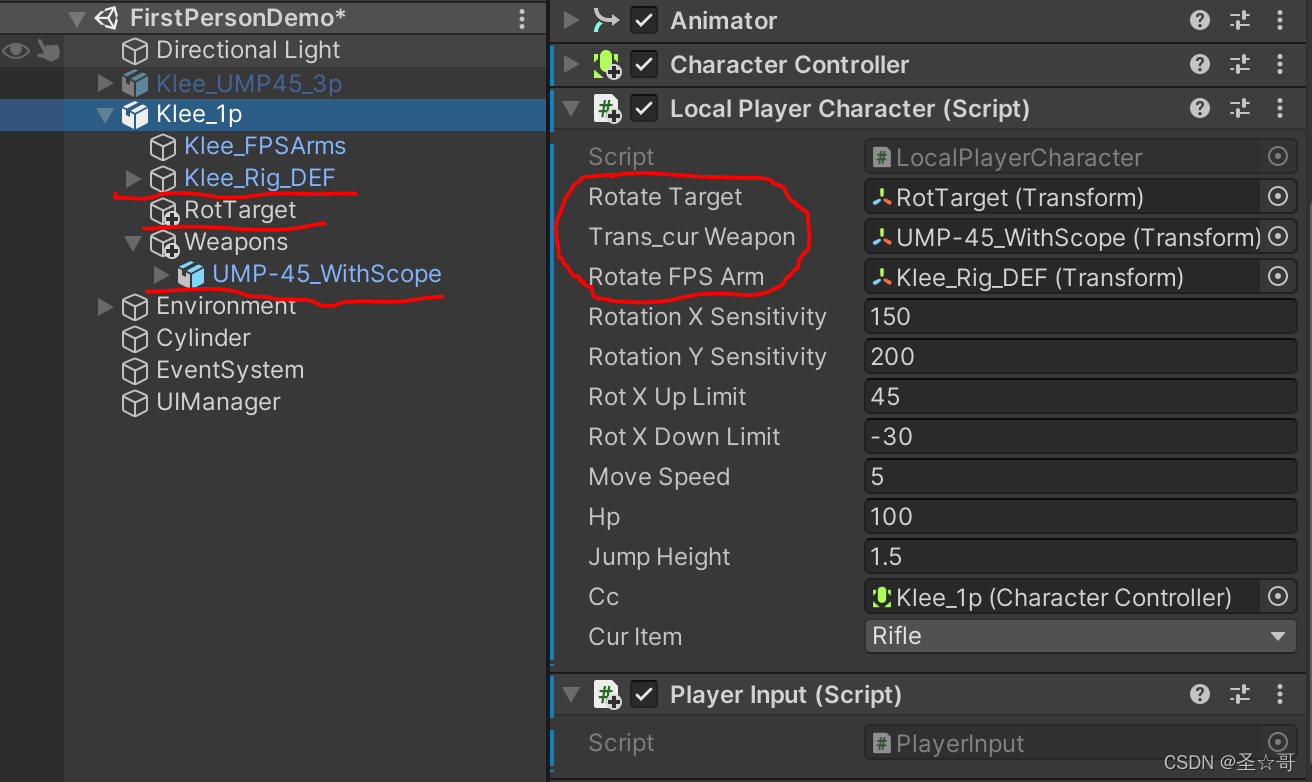Open Local Player Character kebab menu

tap(1280, 108)
